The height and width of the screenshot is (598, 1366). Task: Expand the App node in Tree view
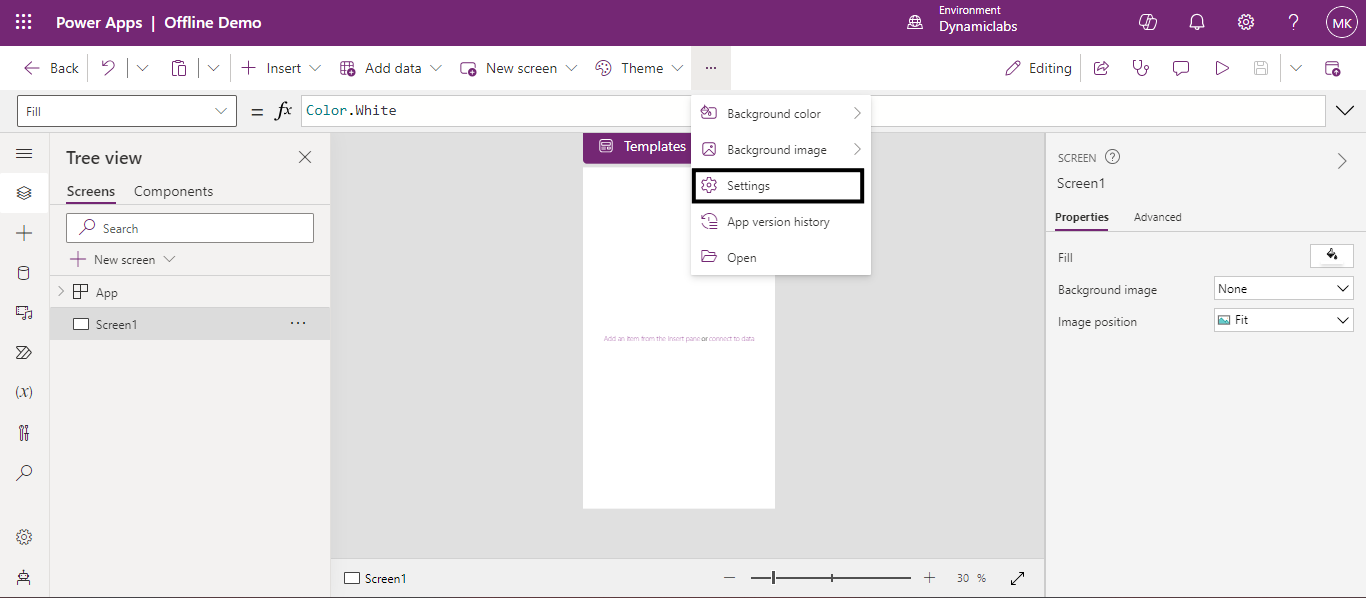[x=61, y=292]
